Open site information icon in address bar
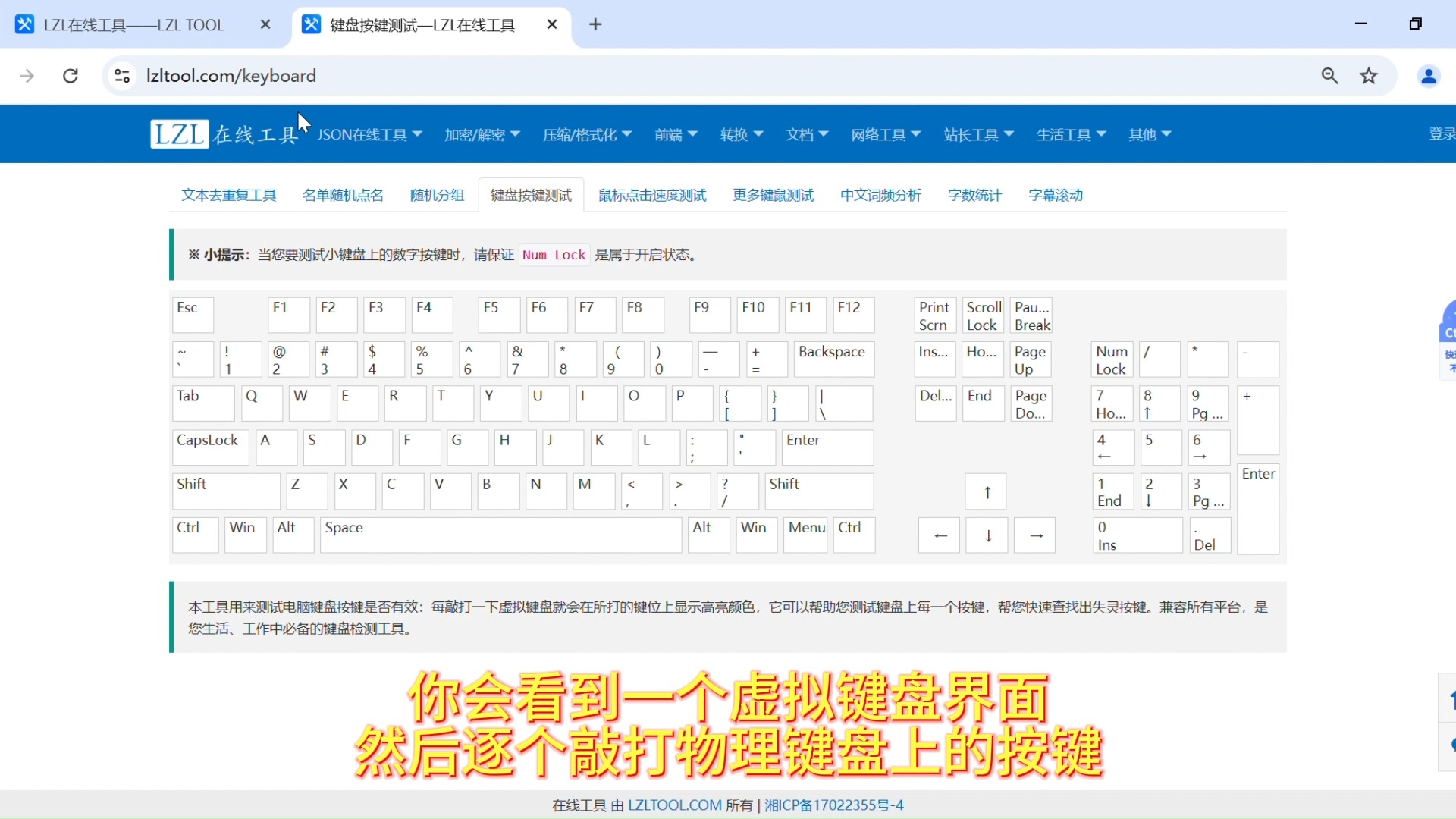The width and height of the screenshot is (1456, 819). pos(122,76)
